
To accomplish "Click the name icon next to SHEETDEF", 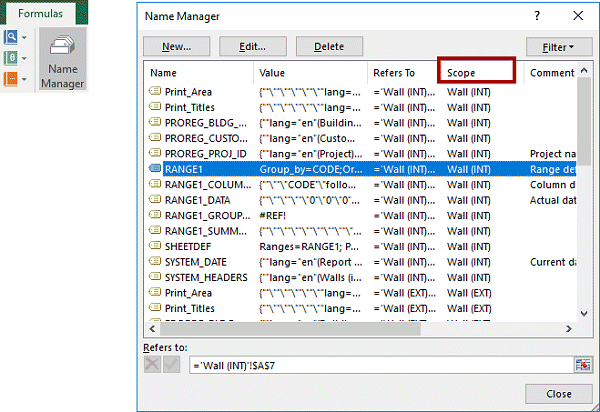I will point(155,245).
